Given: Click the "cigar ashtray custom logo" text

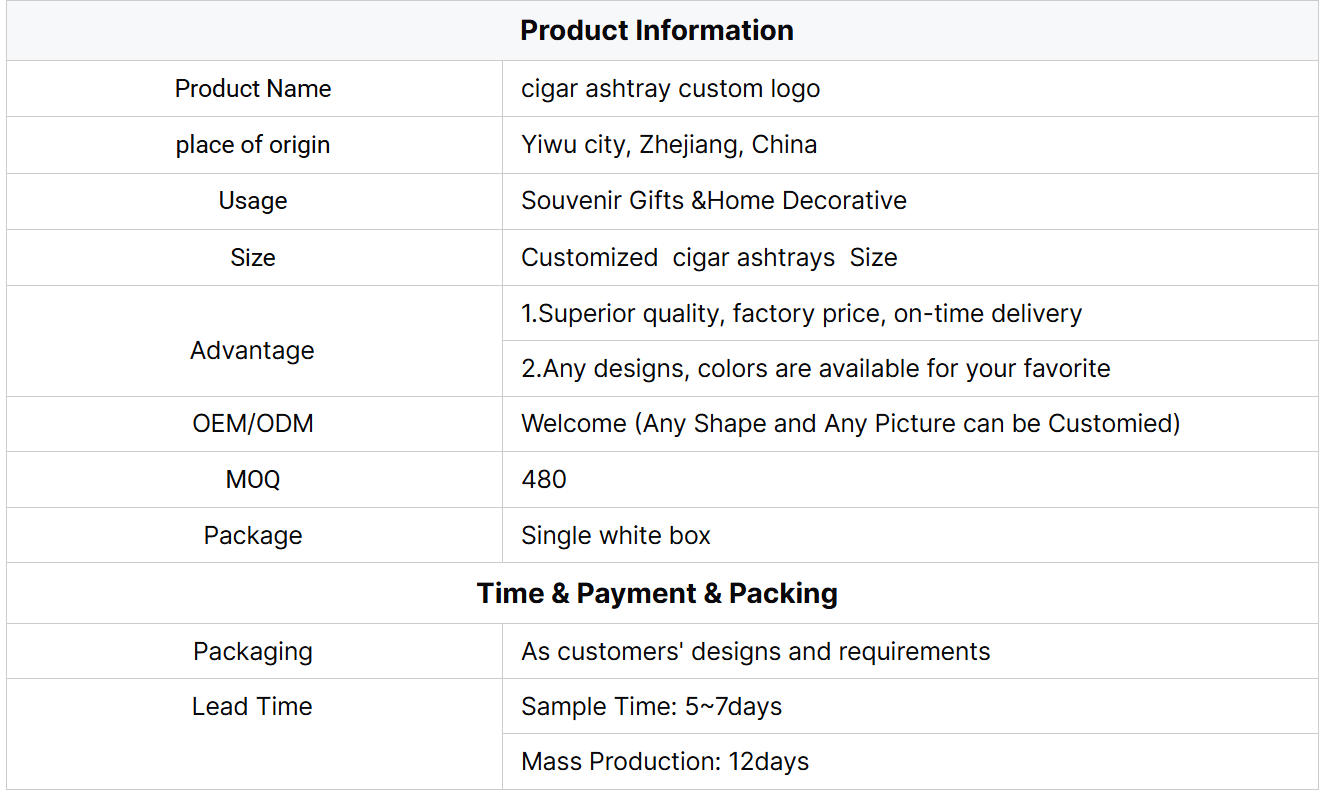Looking at the screenshot, I should click(670, 89).
